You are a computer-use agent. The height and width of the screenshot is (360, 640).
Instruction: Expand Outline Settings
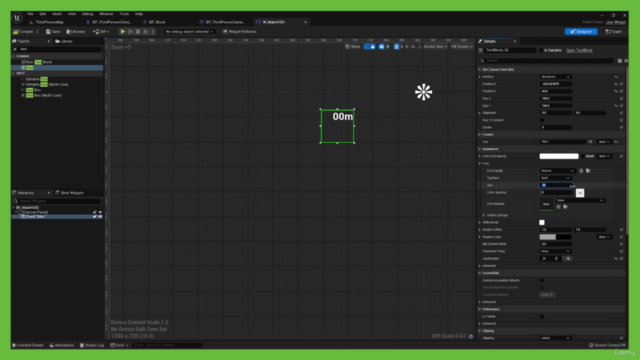point(484,215)
